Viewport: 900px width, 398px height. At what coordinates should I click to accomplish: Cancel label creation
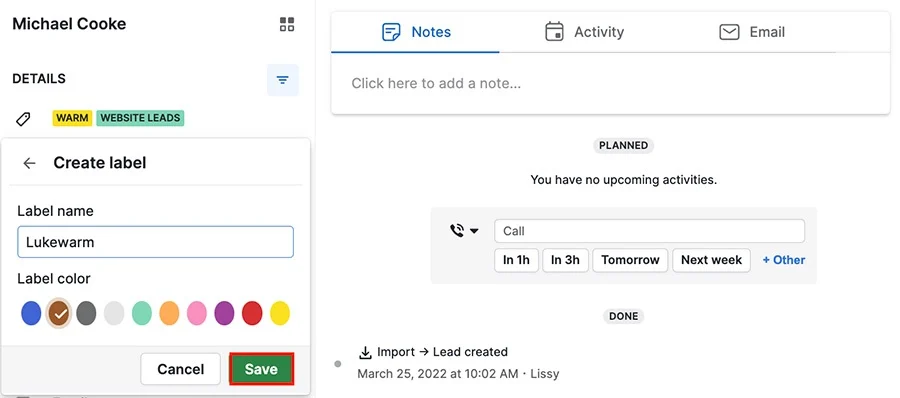(x=180, y=369)
